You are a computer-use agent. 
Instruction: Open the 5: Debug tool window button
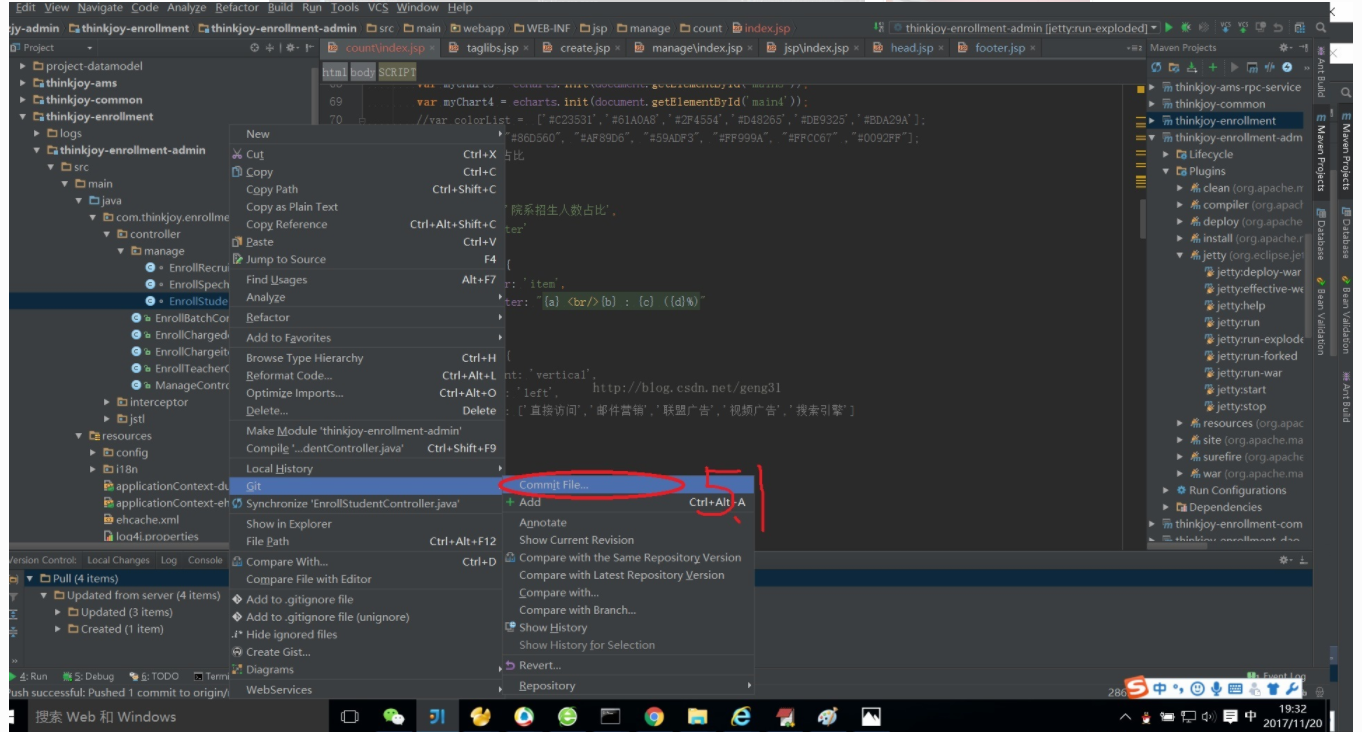tap(88, 676)
